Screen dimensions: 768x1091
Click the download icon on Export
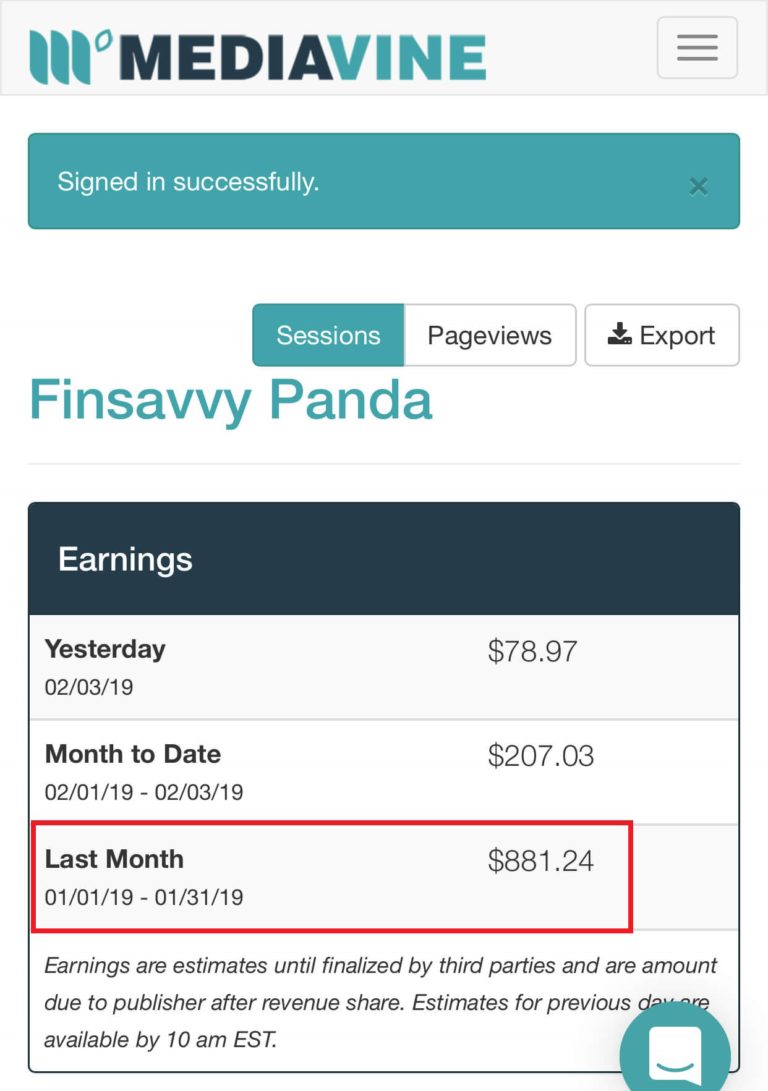tap(619, 335)
